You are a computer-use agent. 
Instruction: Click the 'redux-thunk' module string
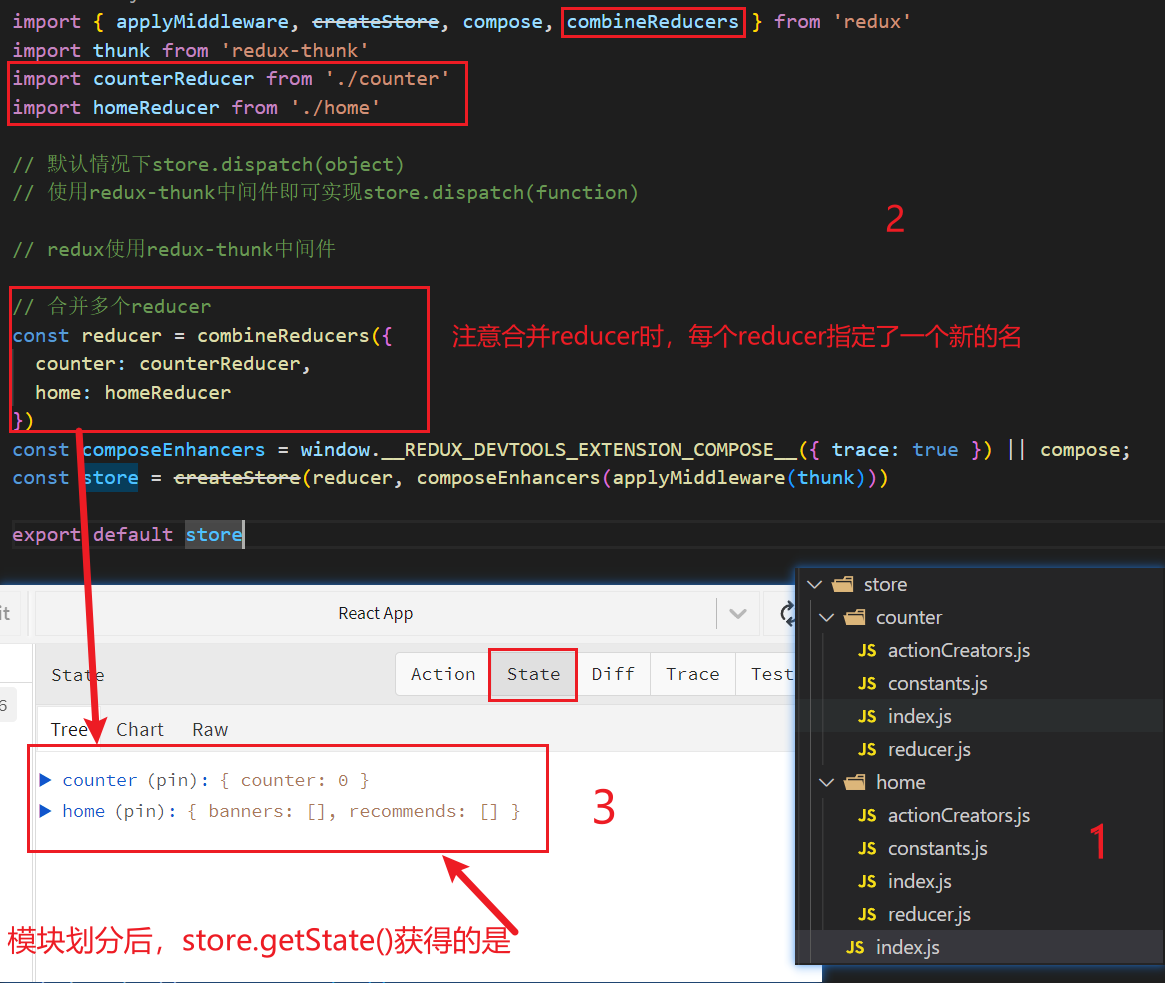295,51
